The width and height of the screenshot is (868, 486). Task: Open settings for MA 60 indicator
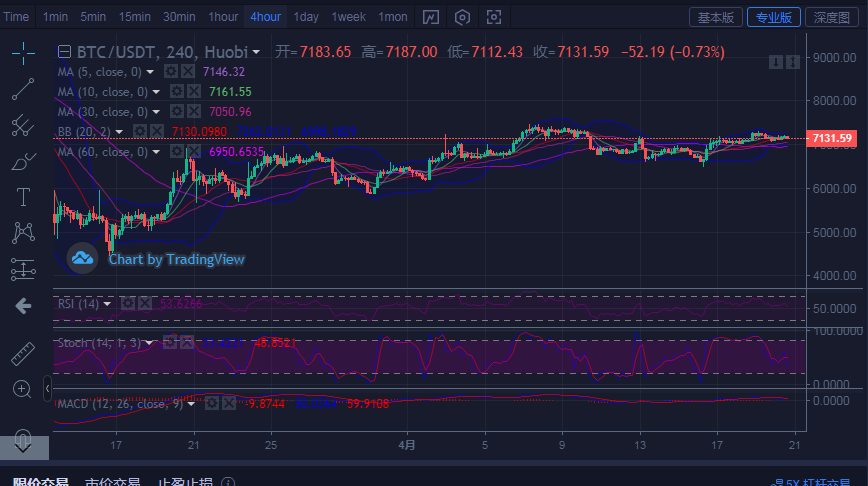[x=177, y=151]
